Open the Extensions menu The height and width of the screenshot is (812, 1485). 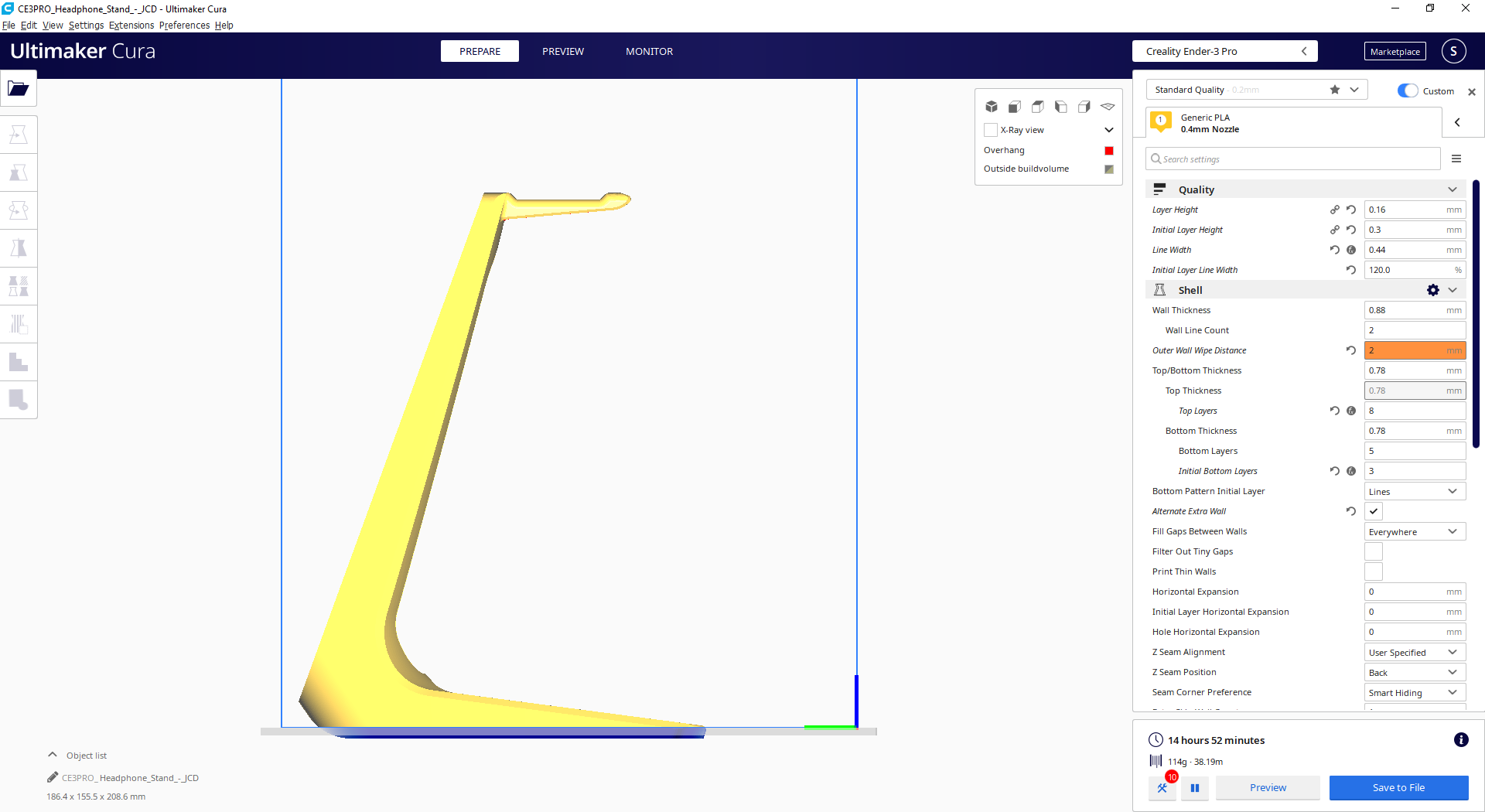(131, 25)
